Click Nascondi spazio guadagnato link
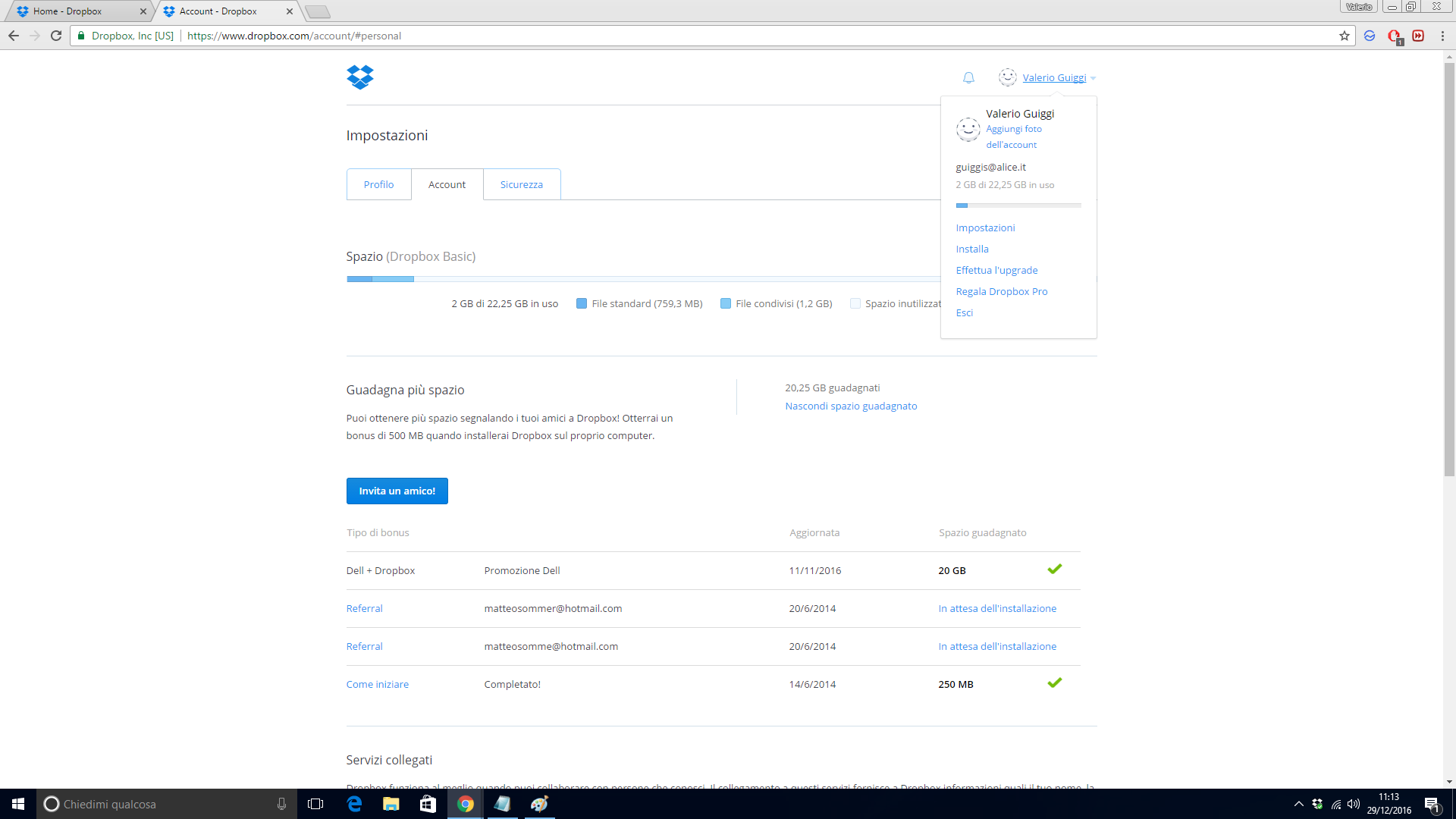 coord(851,406)
